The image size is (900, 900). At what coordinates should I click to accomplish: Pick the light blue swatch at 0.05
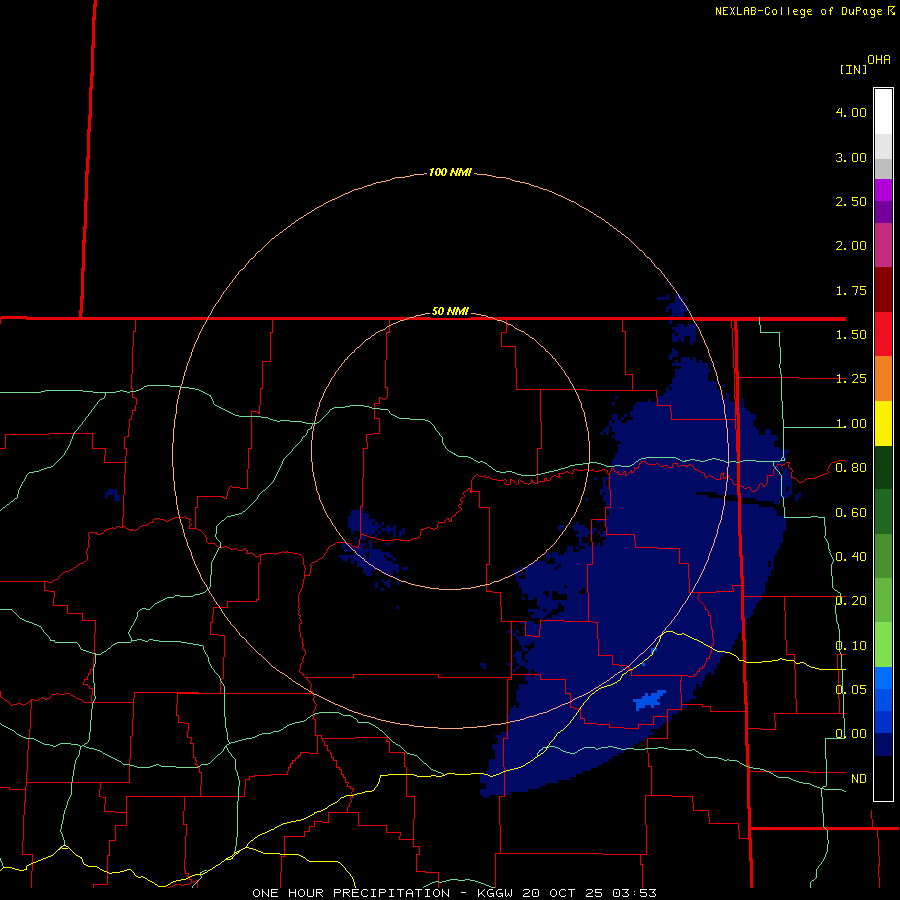[883, 678]
